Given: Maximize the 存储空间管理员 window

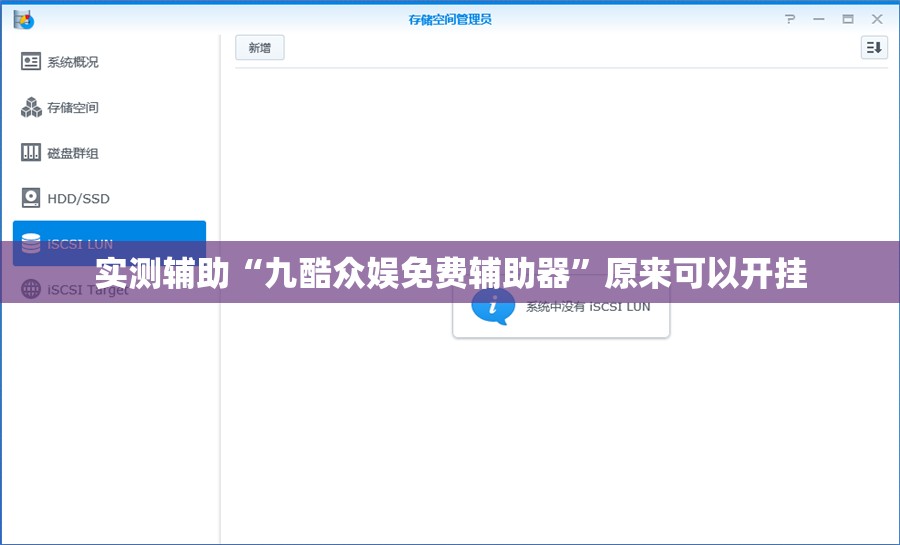Looking at the screenshot, I should coord(848,19).
